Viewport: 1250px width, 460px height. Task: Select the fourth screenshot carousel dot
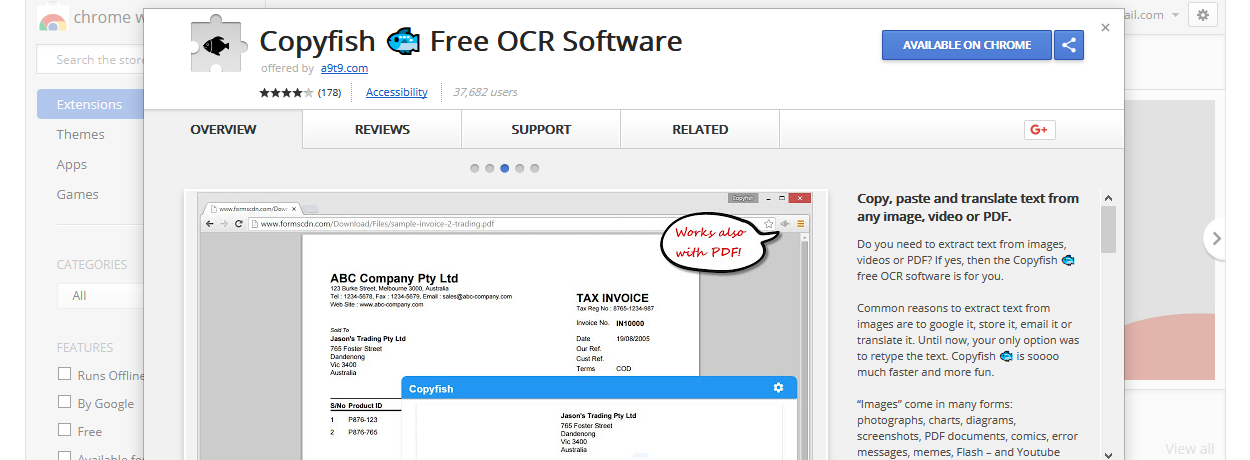[520, 168]
